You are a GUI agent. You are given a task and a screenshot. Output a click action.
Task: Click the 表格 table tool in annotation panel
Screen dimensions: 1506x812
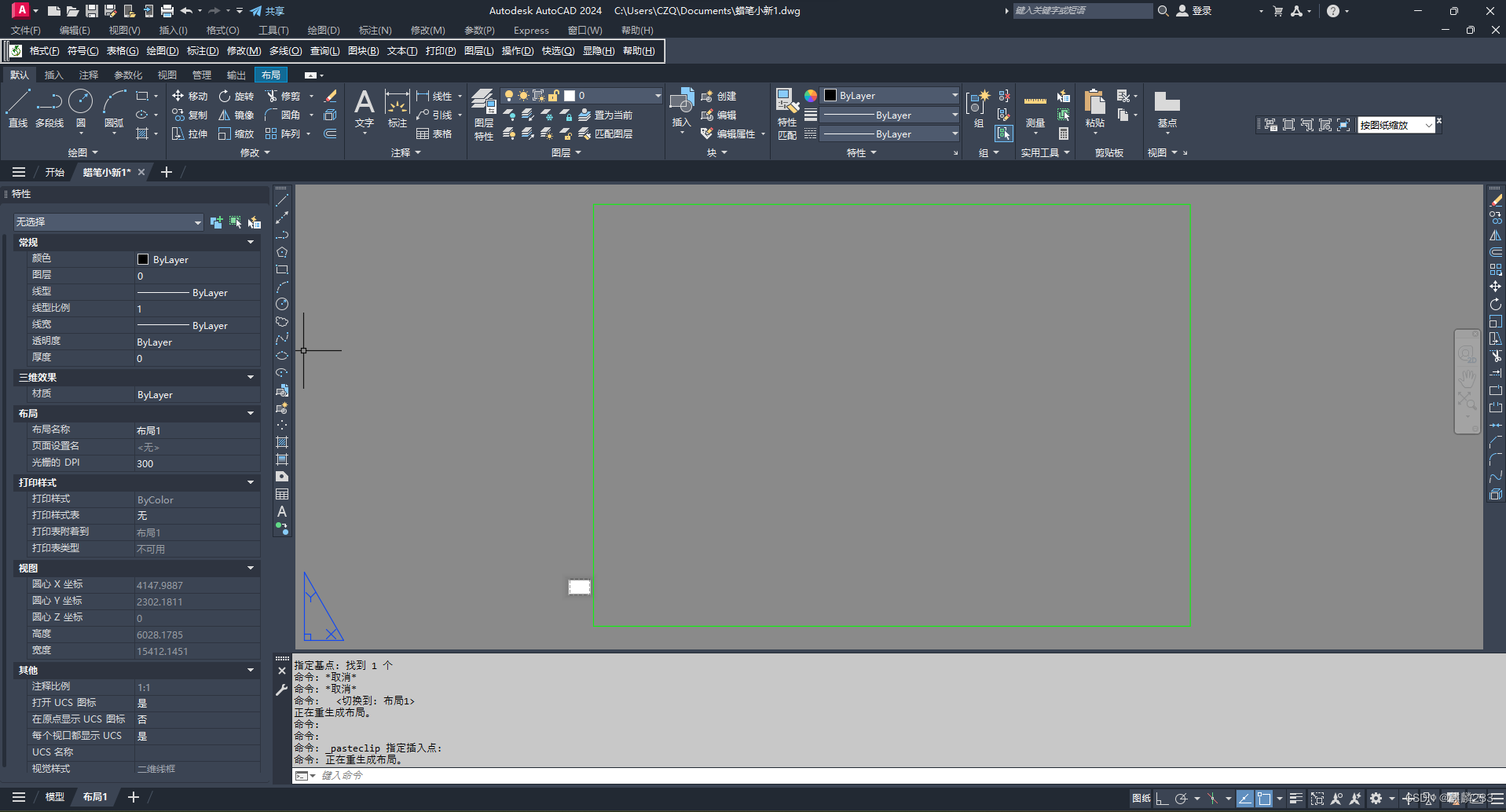(434, 134)
